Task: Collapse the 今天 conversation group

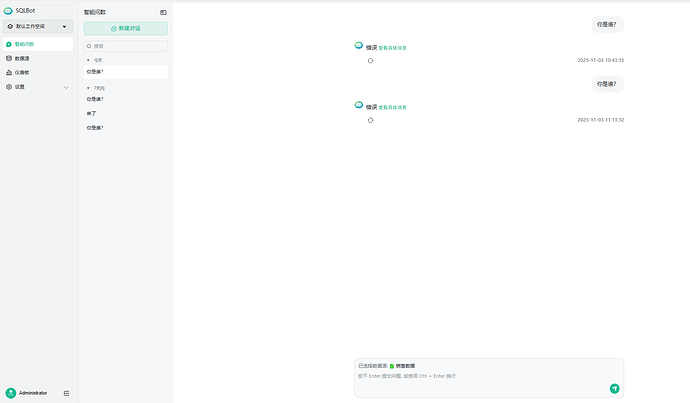Action: [88, 60]
